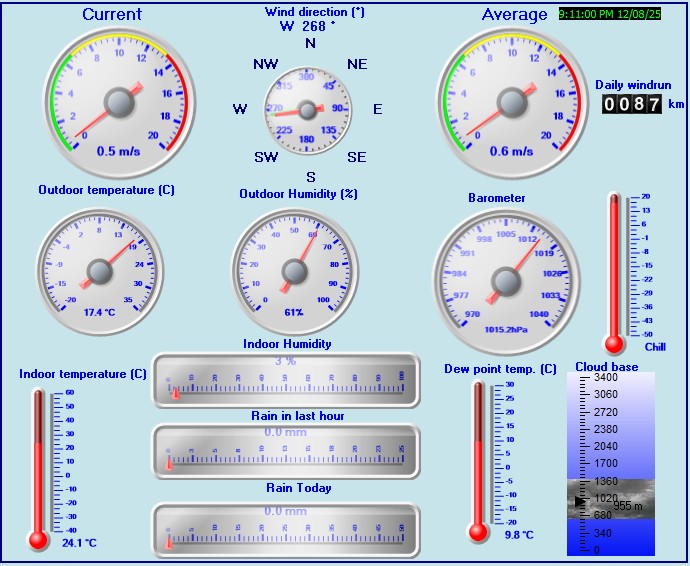690x566 pixels.
Task: Click the Outdoor temperature dial
Action: [x=99, y=270]
